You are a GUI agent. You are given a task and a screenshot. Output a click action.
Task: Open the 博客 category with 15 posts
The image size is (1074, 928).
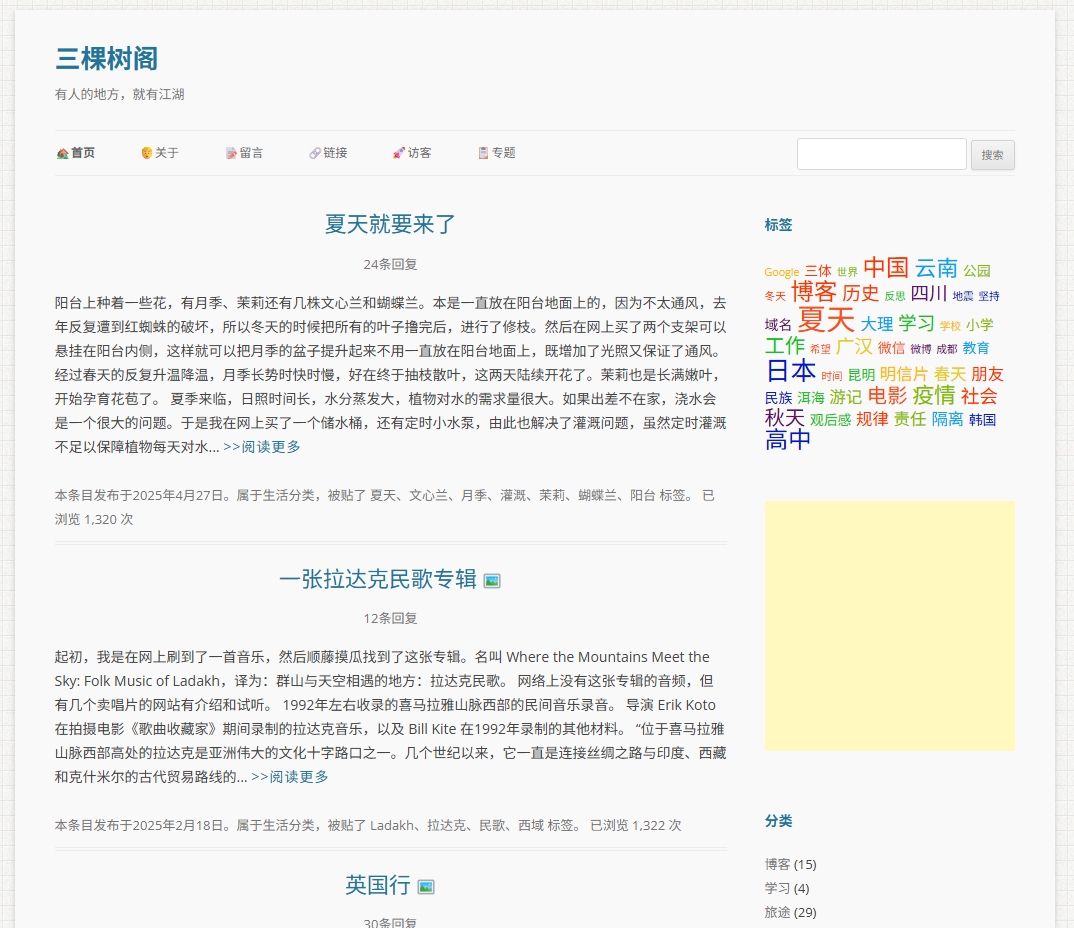click(x=778, y=864)
